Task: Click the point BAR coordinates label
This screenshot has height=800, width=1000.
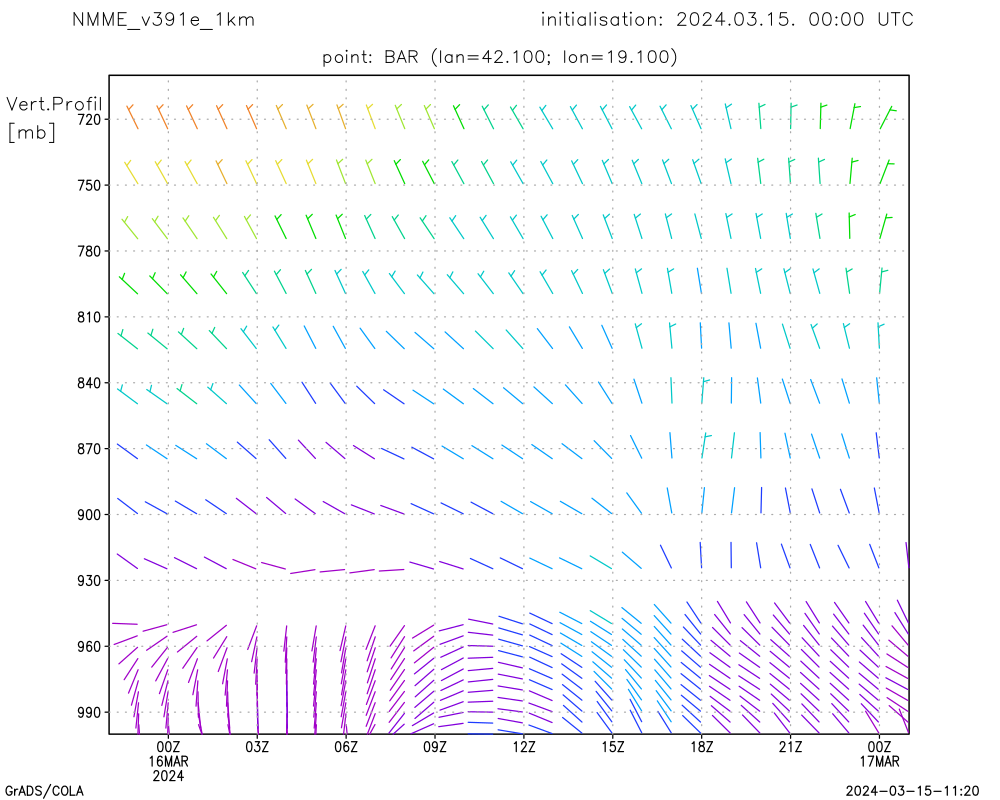Action: click(499, 57)
